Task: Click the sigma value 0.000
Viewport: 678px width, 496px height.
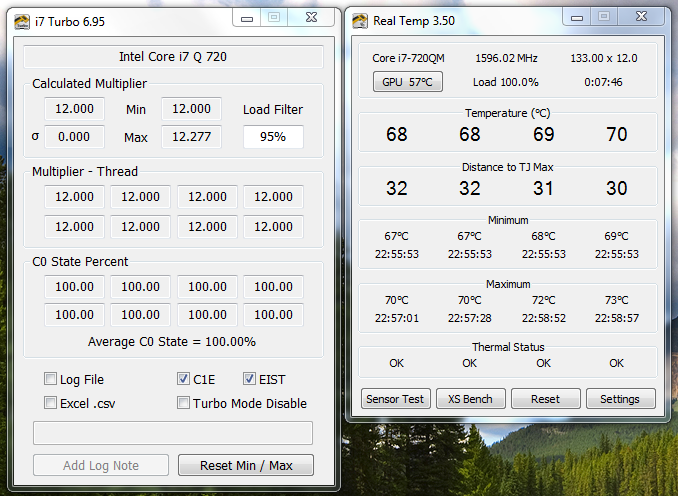Action: pos(74,137)
